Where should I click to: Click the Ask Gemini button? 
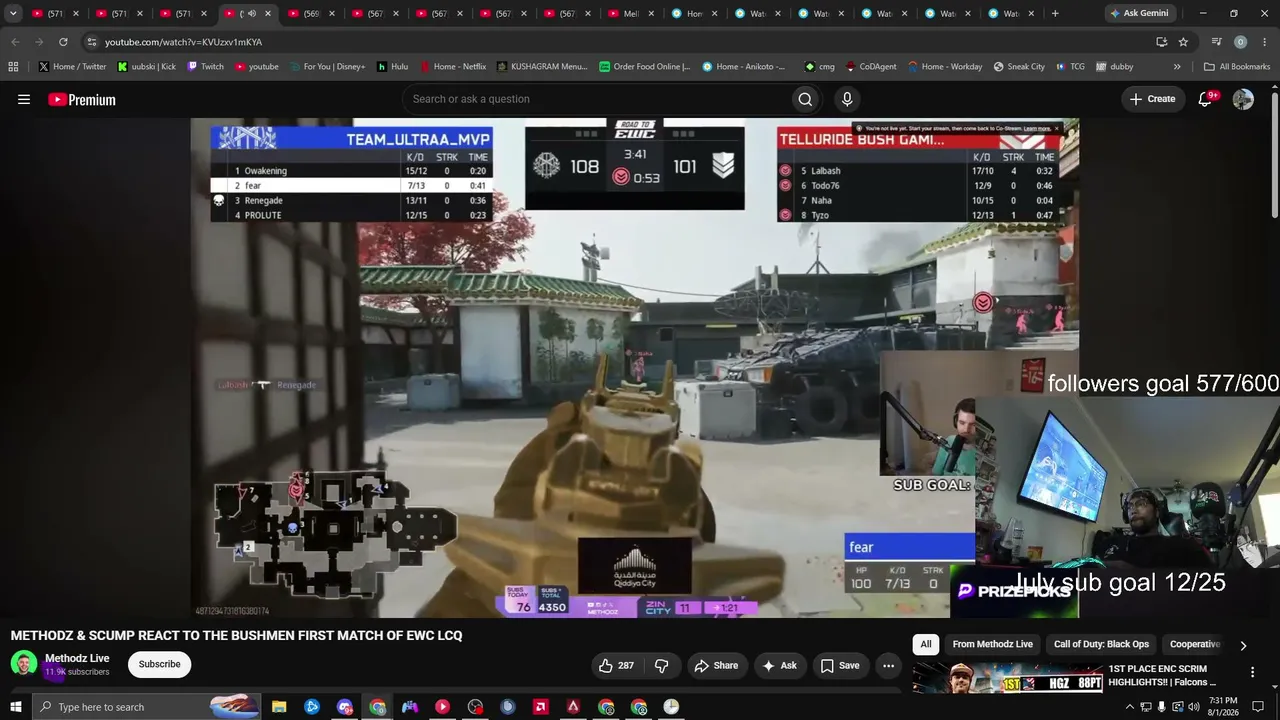tap(1139, 13)
